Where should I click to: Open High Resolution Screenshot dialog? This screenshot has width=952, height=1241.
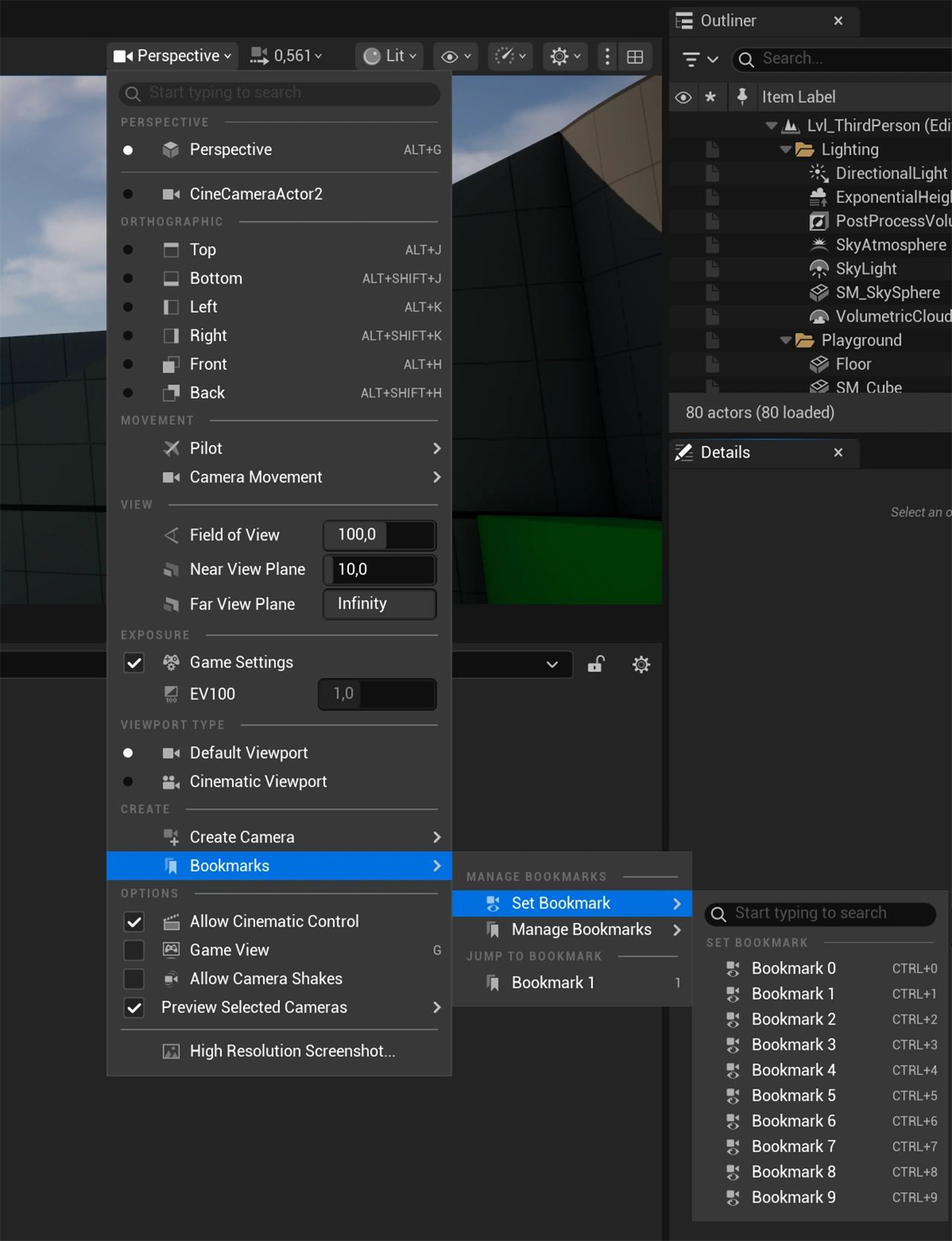pyautogui.click(x=280, y=1051)
